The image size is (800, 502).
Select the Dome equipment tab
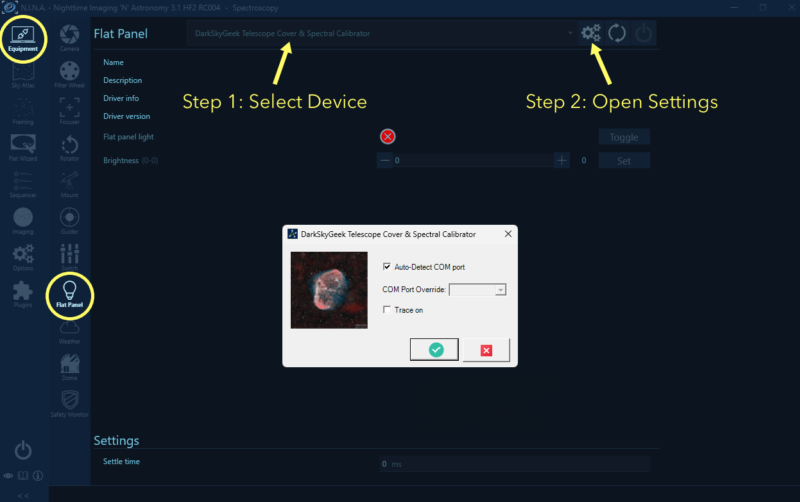click(69, 368)
